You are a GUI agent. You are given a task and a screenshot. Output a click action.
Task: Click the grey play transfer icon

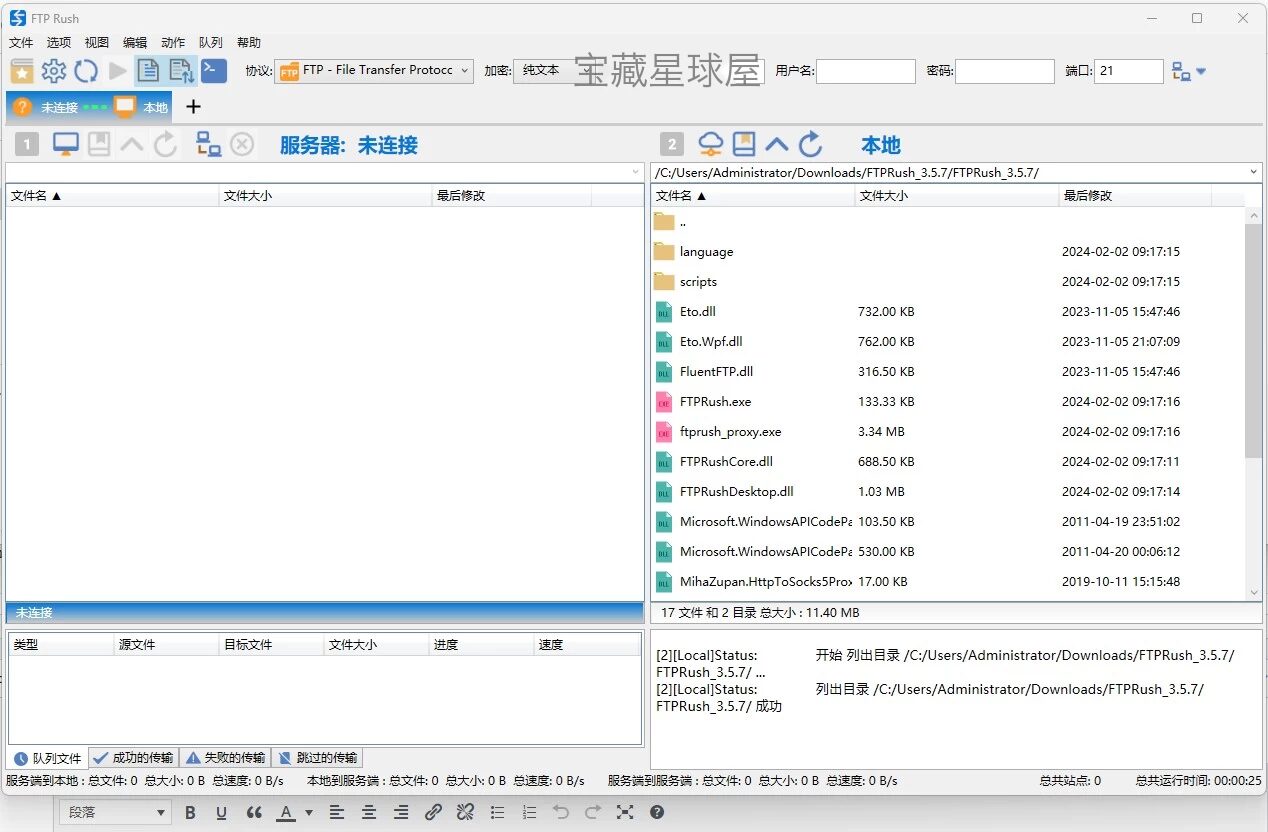pos(118,71)
